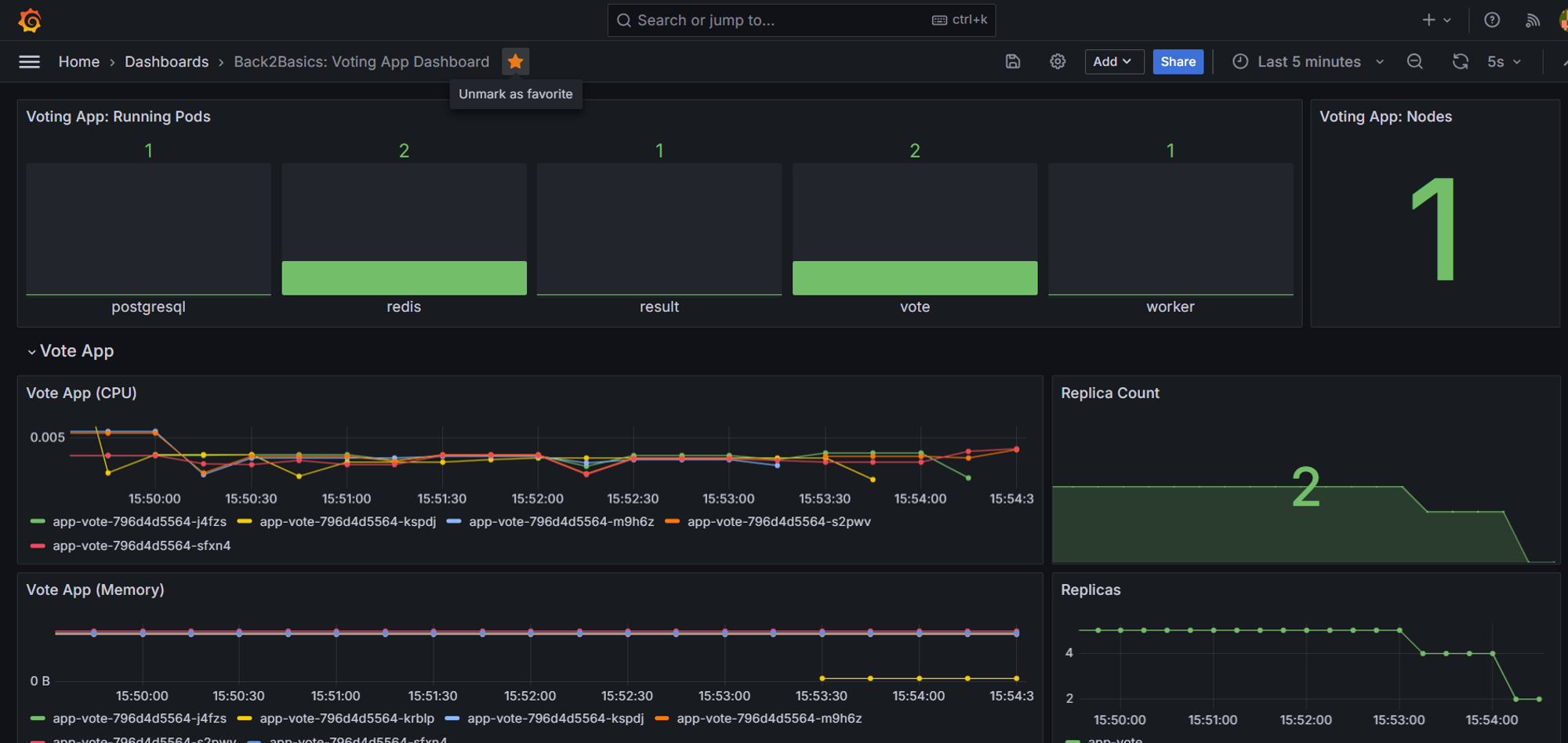The width and height of the screenshot is (1568, 743).
Task: Refresh the dashboard manually
Action: pos(1460,61)
